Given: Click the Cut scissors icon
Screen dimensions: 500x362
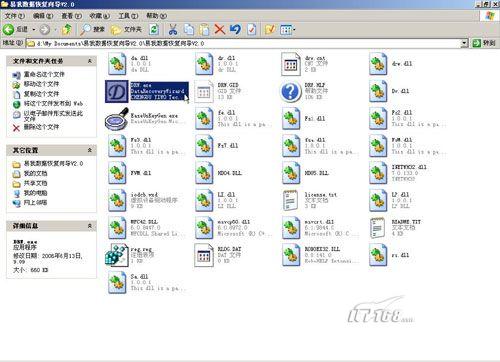Looking at the screenshot, I should tap(173, 30).
